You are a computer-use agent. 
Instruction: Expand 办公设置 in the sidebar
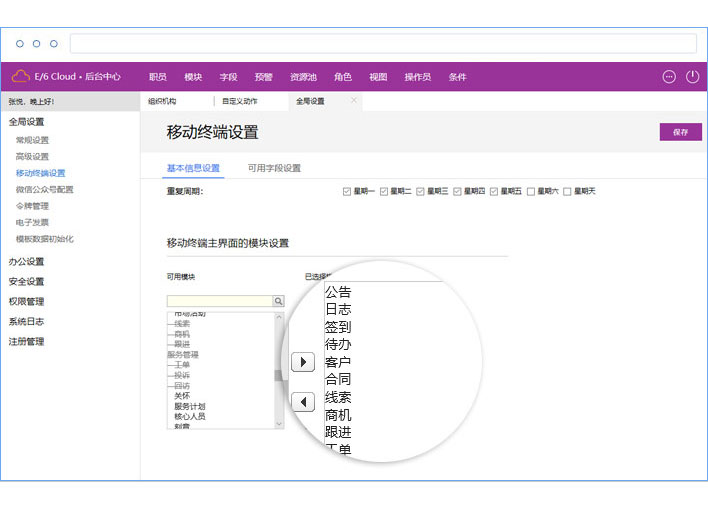[27, 261]
